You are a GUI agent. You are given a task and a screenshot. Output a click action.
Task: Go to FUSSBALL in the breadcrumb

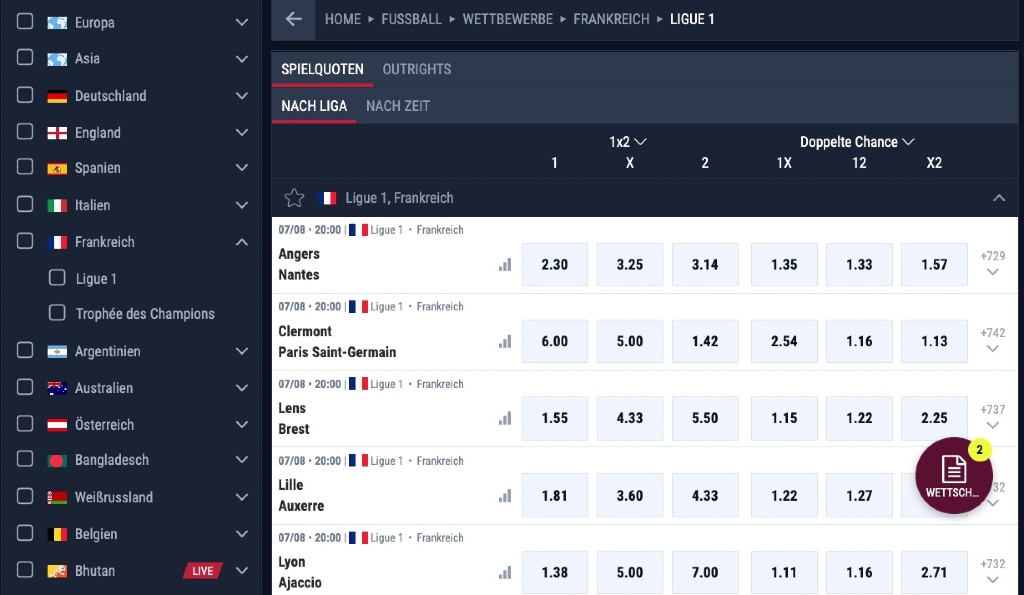(411, 19)
